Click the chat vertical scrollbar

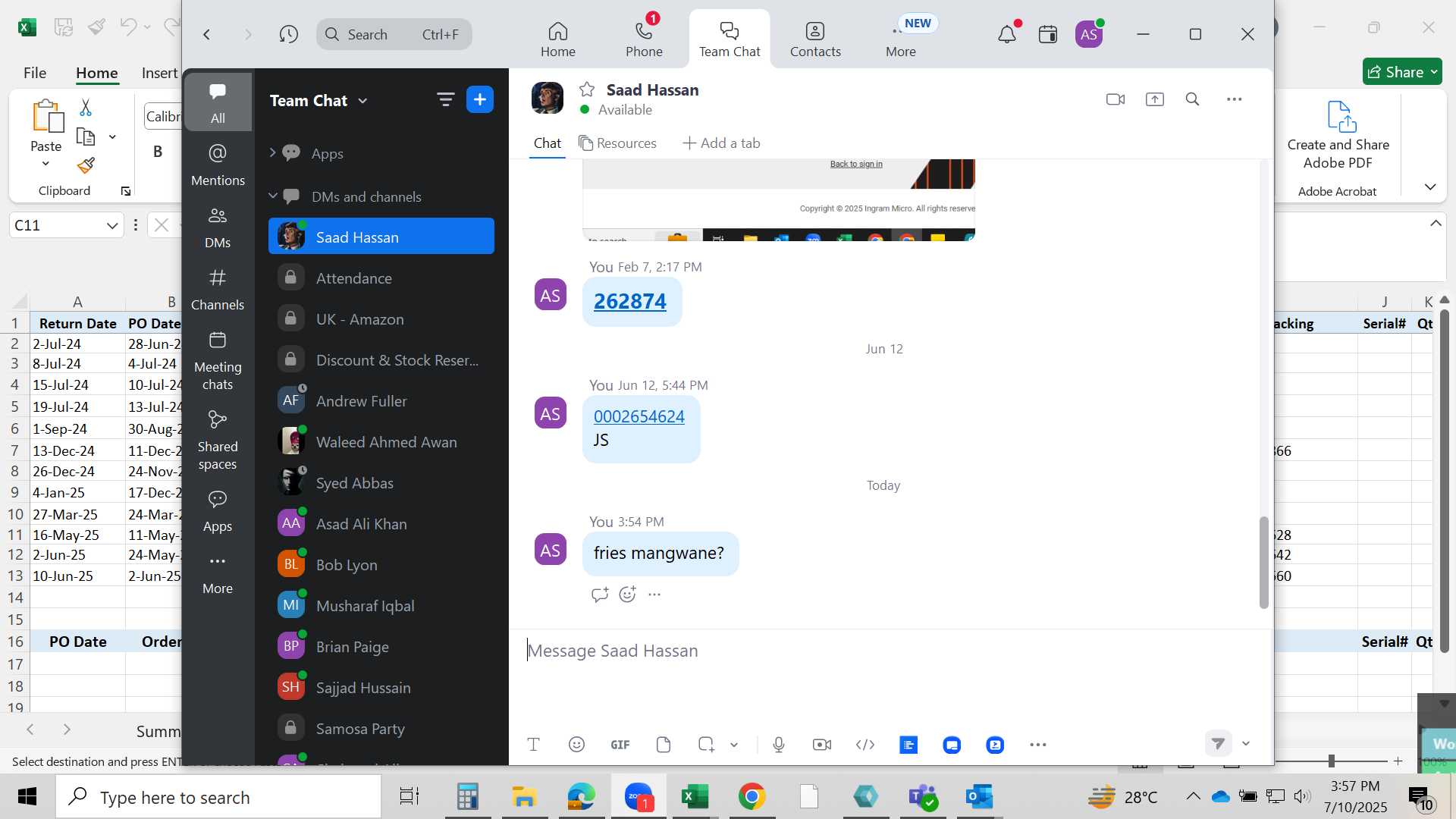tap(1263, 561)
